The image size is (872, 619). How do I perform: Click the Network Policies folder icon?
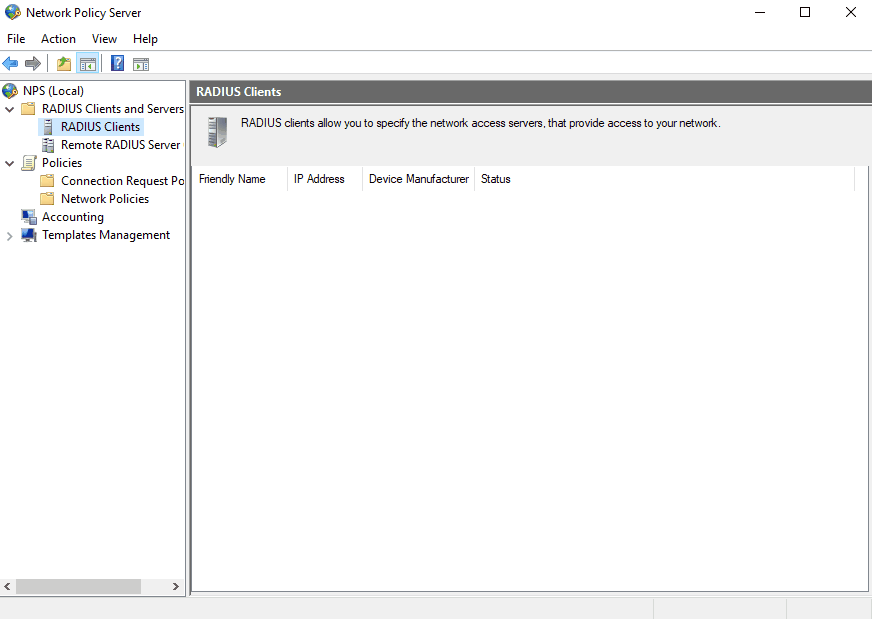click(47, 199)
